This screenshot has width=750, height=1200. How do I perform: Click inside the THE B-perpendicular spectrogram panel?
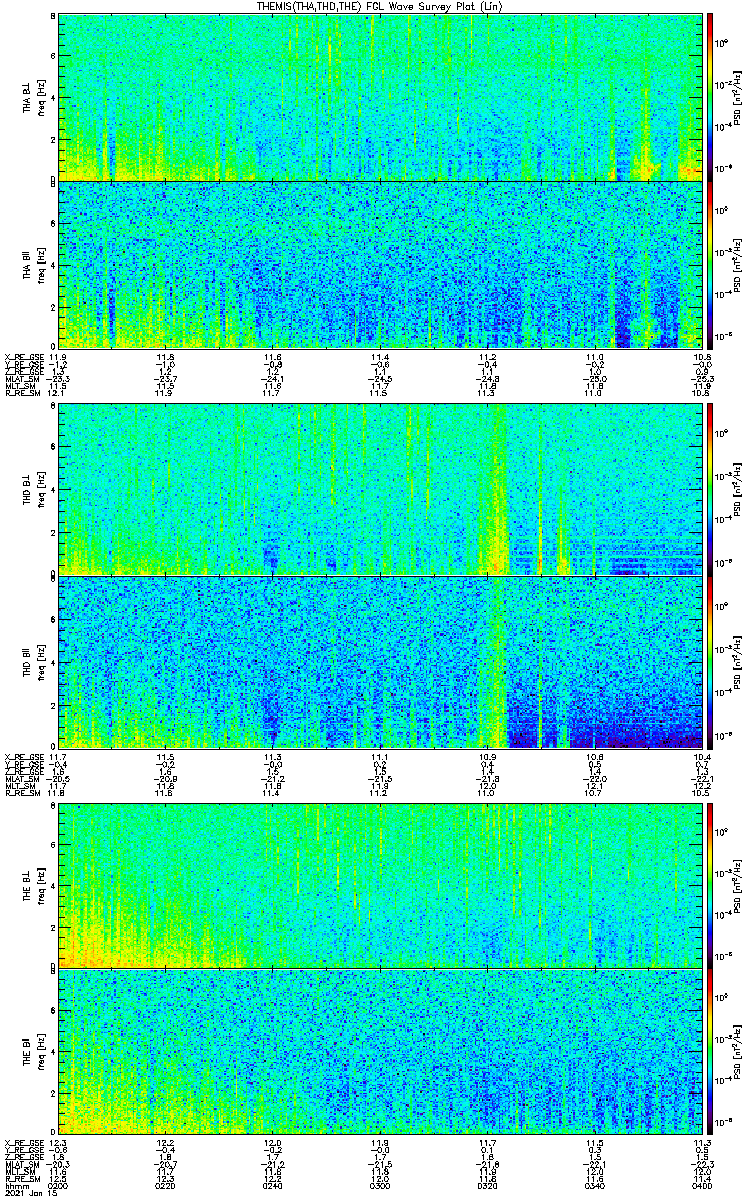point(380,884)
